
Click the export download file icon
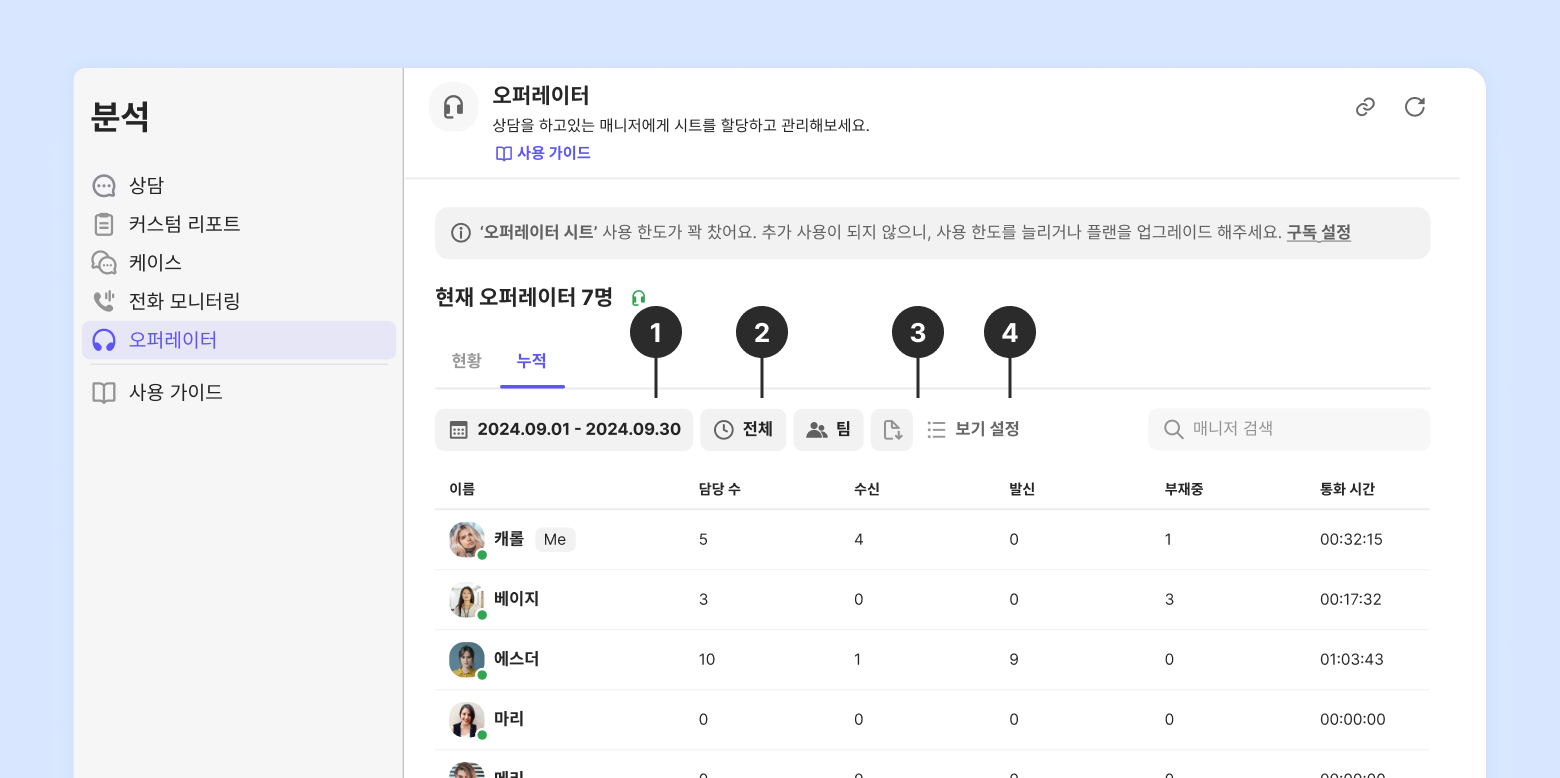(892, 430)
